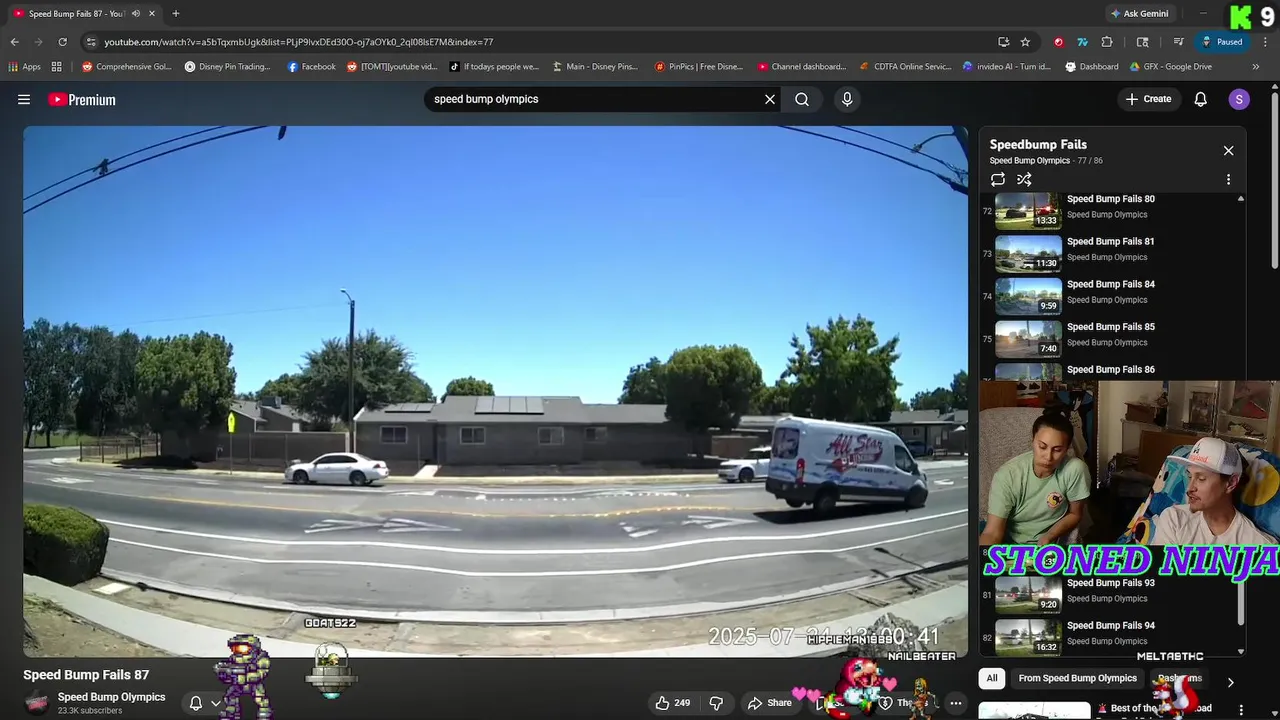Open Speed Bump Olympics link under playlist title
Viewport: 1280px width, 720px height.
tap(1029, 161)
